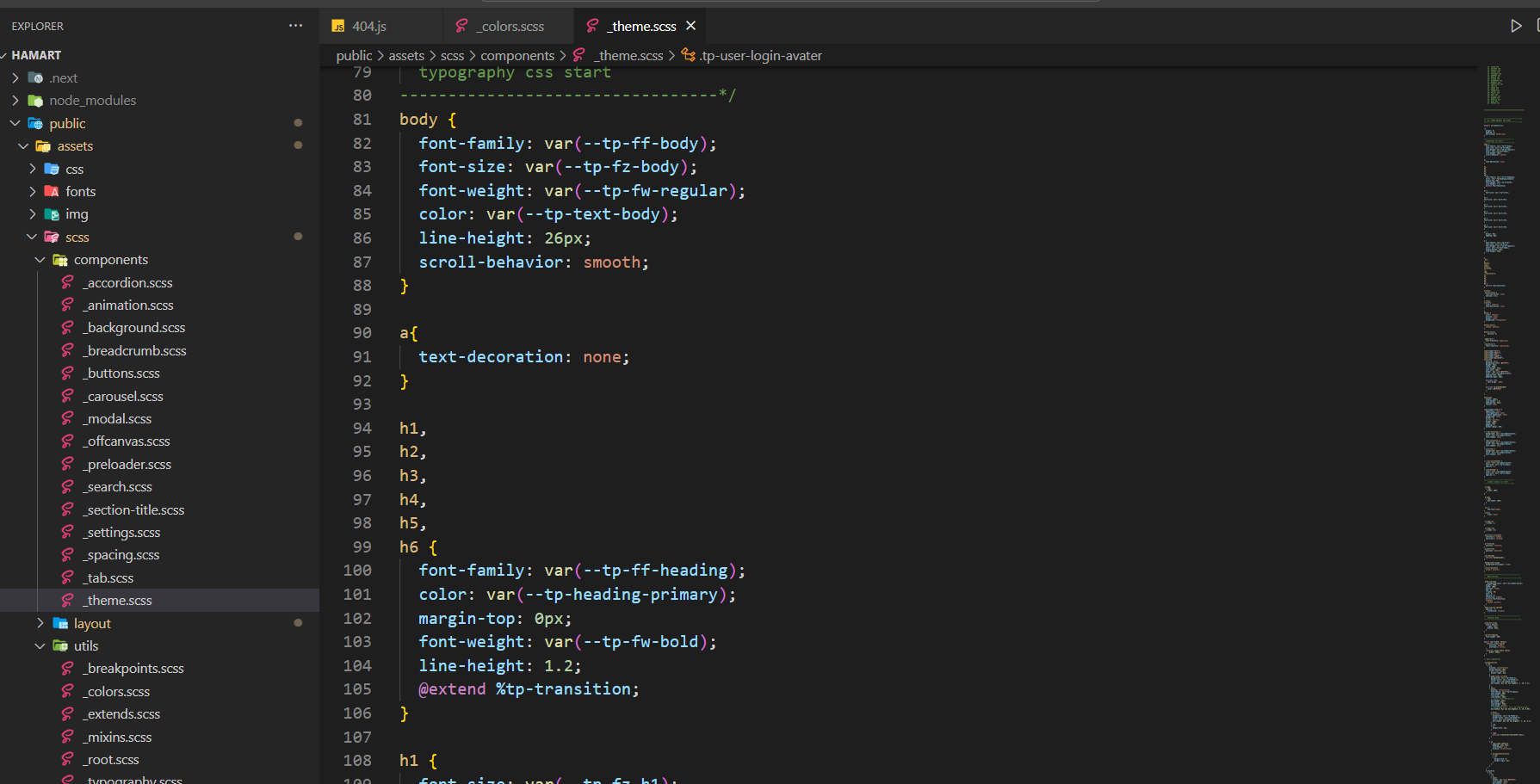Click the JS icon on 404.js tab
Viewport: 1540px width, 784px height.
pos(338,27)
